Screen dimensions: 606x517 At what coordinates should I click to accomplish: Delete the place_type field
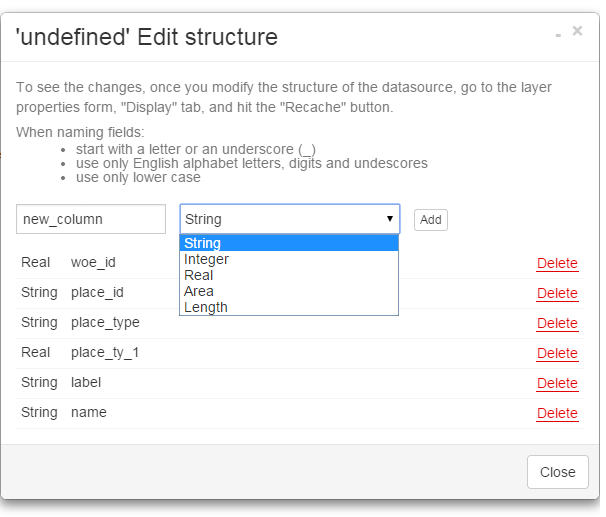(557, 323)
